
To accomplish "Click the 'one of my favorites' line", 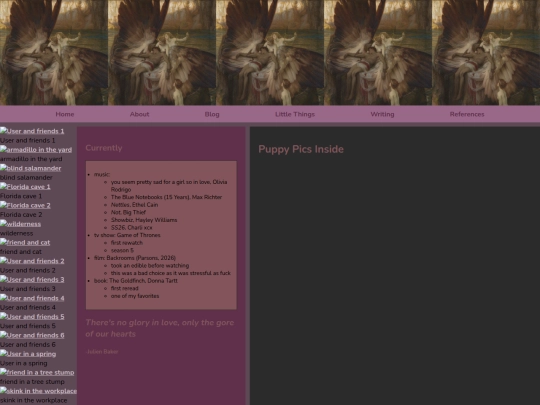I will (x=135, y=296).
